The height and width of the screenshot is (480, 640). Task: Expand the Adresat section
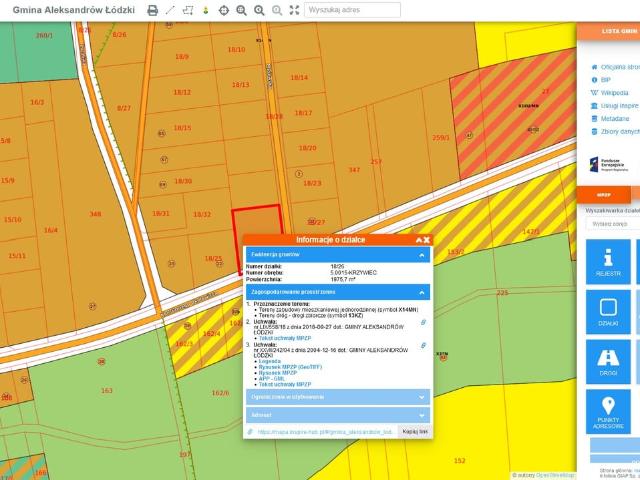423,414
